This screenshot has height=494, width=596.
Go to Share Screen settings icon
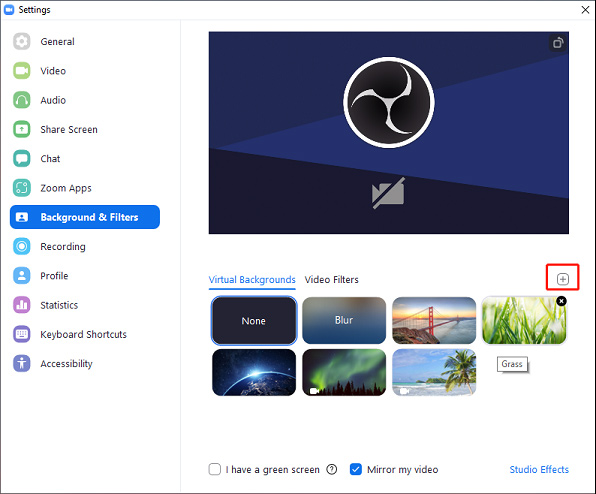pos(22,129)
